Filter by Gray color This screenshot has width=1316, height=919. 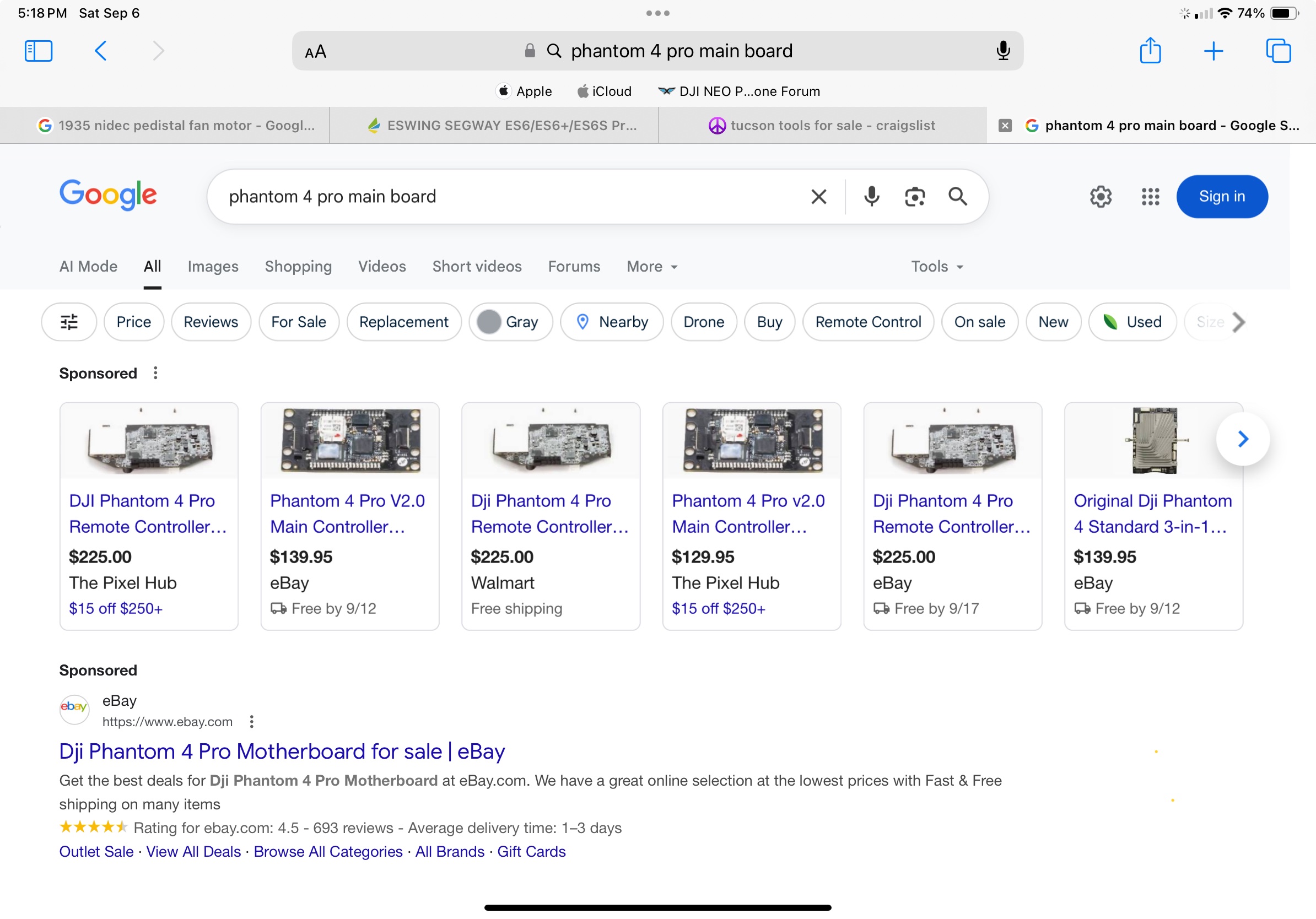(511, 322)
